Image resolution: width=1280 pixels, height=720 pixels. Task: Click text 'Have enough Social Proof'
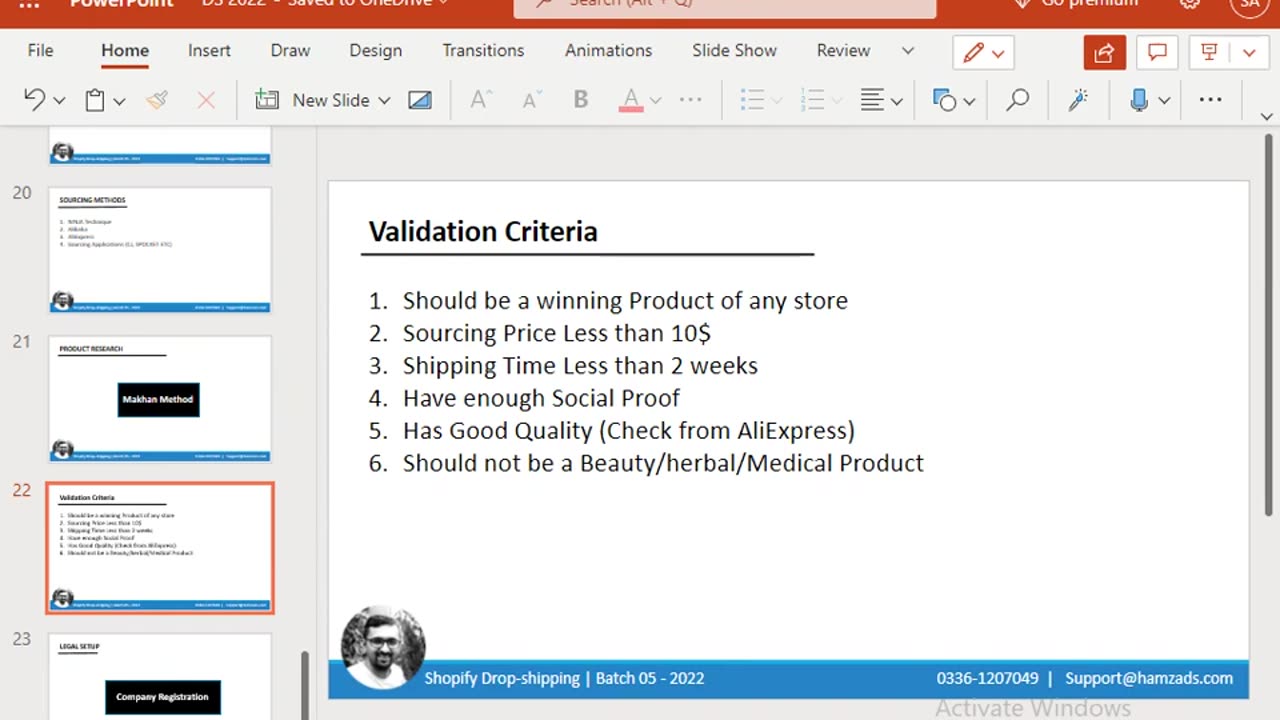coord(541,398)
